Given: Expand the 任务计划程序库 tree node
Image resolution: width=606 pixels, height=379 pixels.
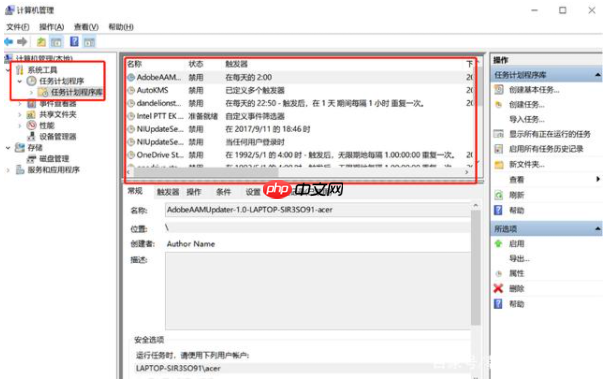Looking at the screenshot, I should click(32, 92).
